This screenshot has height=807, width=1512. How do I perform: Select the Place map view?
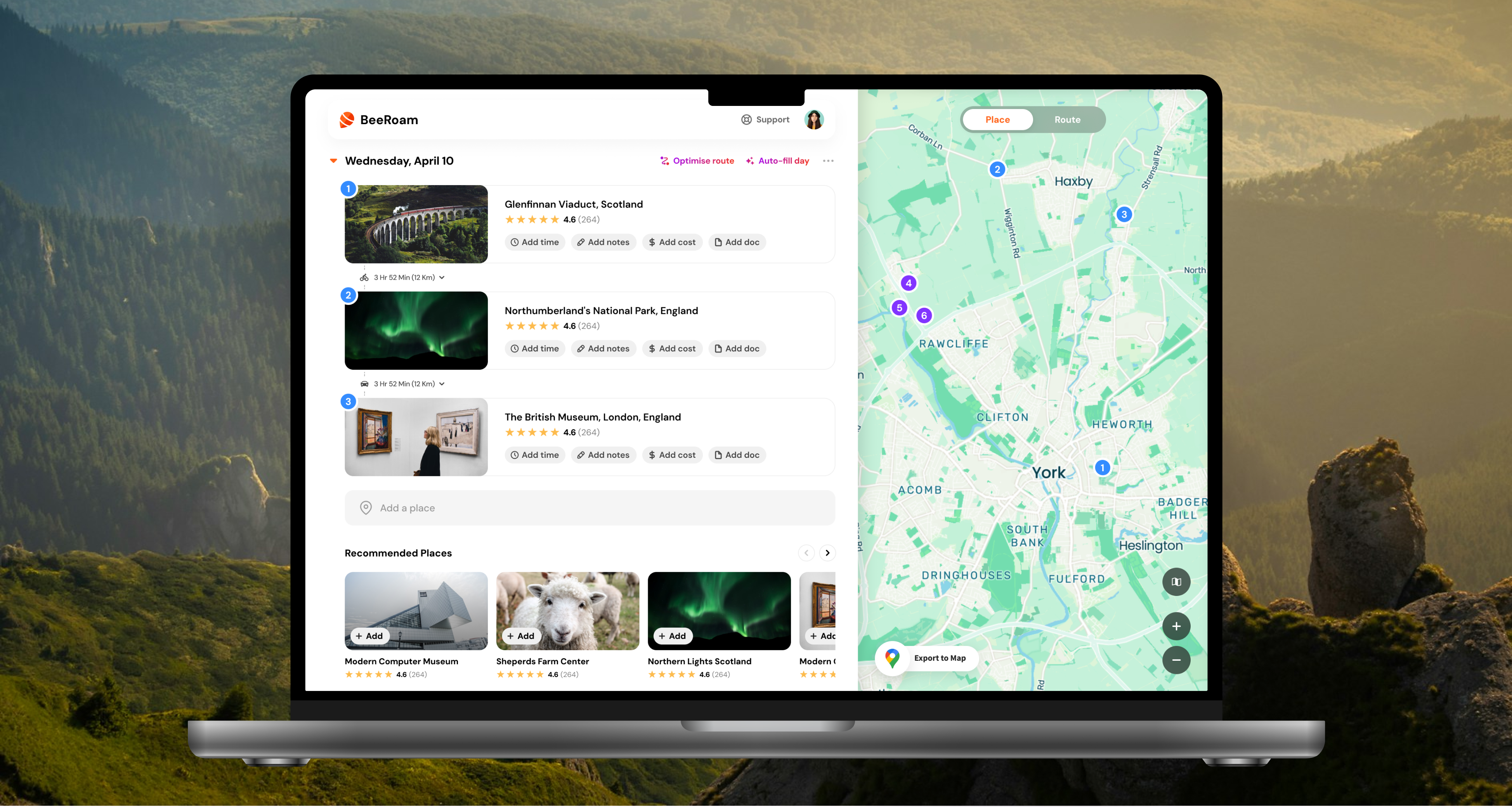click(x=997, y=120)
